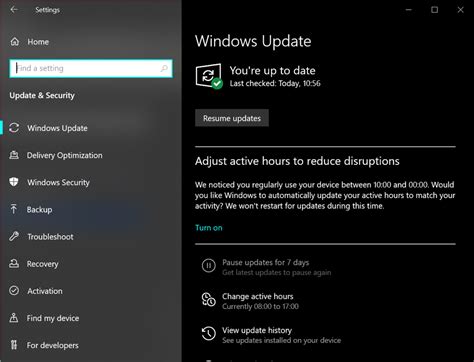Viewport: 474px width, 362px height.
Task: Open View update history
Action: coord(257,330)
